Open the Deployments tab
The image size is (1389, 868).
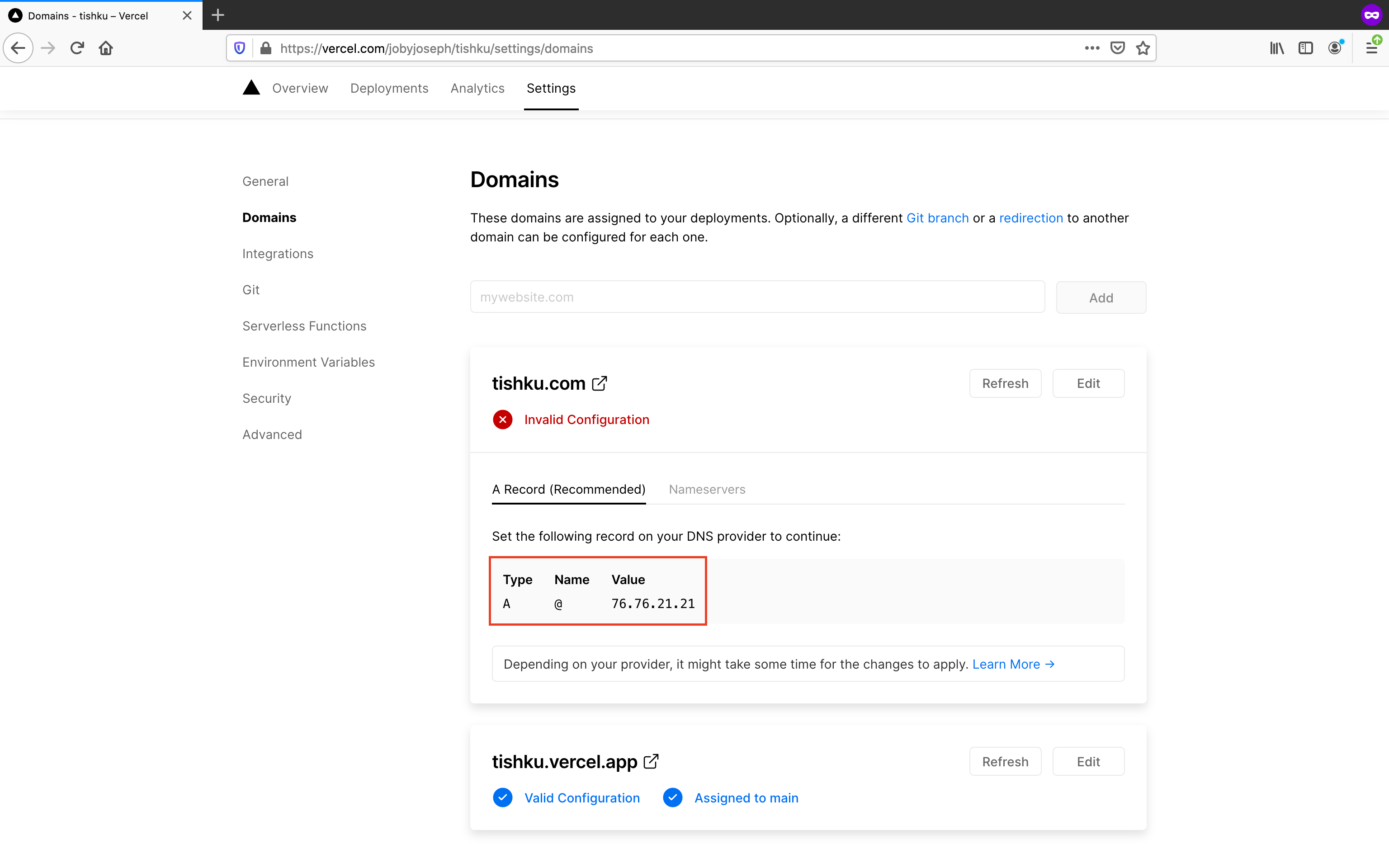[389, 89]
